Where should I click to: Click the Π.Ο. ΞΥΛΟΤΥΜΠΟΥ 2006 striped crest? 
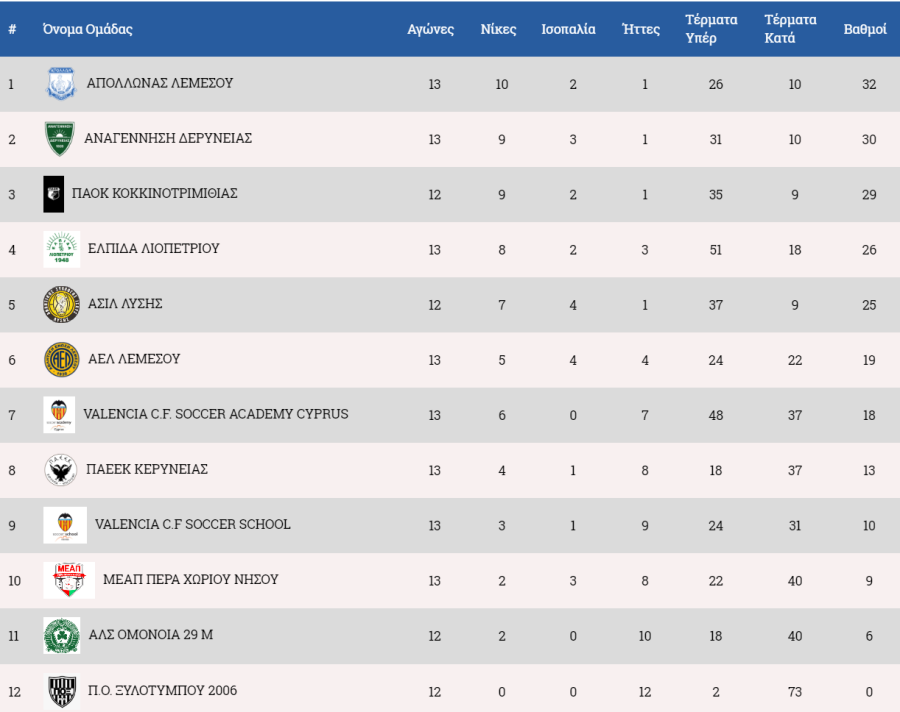click(x=61, y=690)
